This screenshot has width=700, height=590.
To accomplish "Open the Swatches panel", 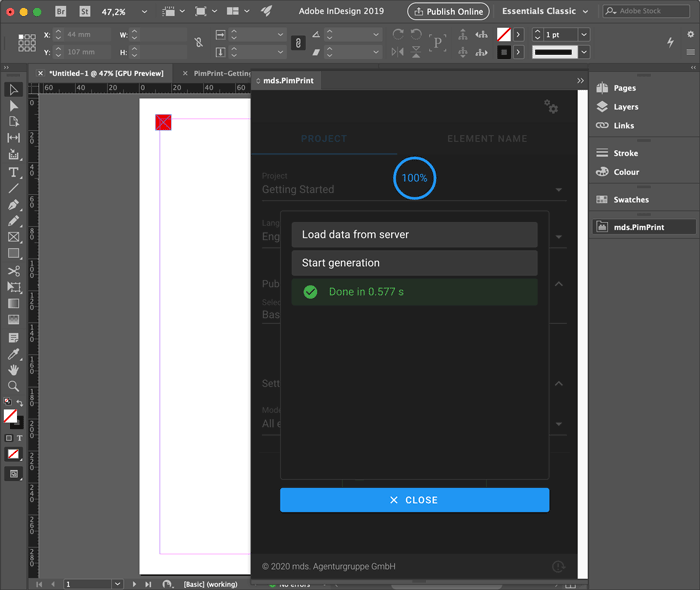I will click(x=631, y=199).
